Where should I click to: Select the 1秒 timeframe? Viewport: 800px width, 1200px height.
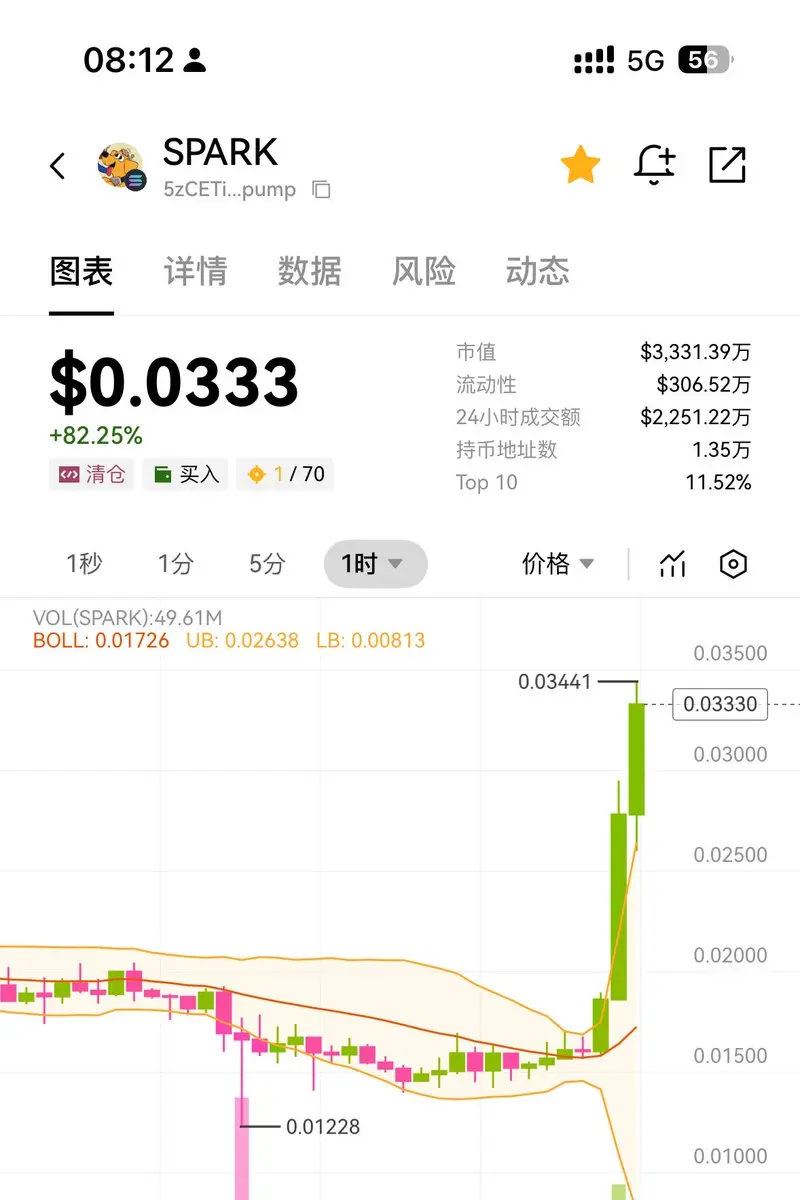84,564
